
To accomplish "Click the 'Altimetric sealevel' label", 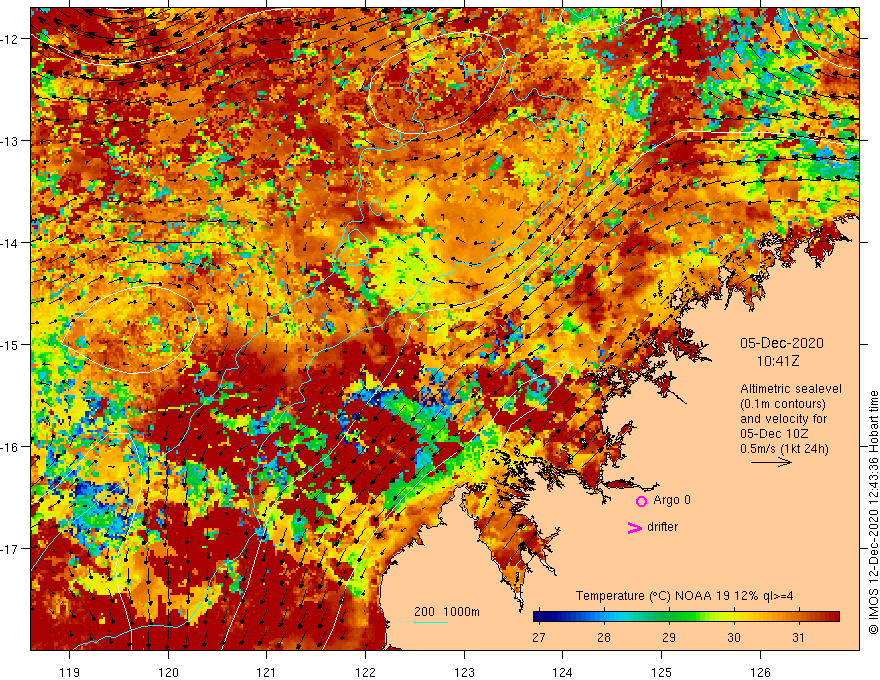I will pyautogui.click(x=791, y=389).
